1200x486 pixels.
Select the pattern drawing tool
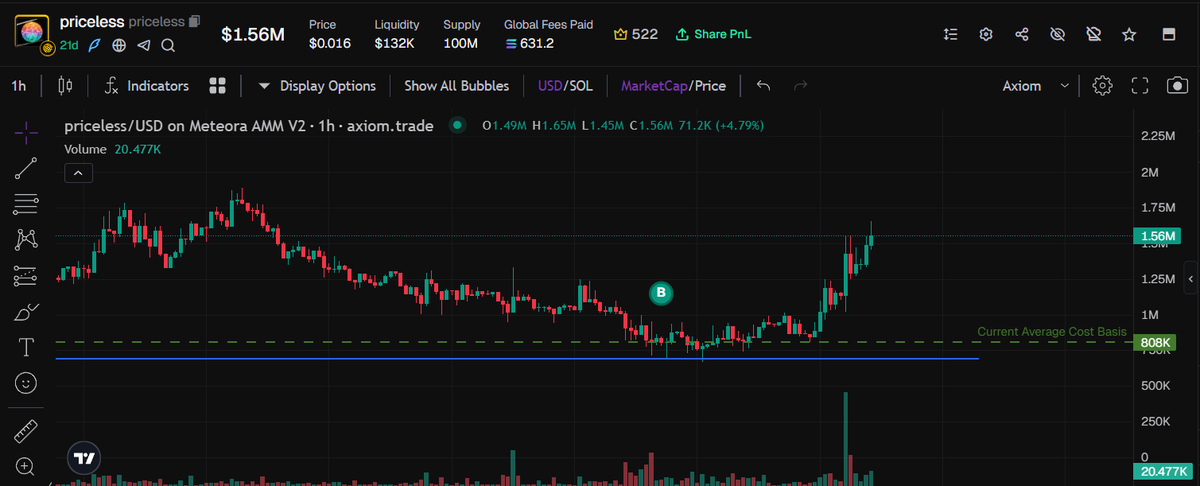click(27, 240)
